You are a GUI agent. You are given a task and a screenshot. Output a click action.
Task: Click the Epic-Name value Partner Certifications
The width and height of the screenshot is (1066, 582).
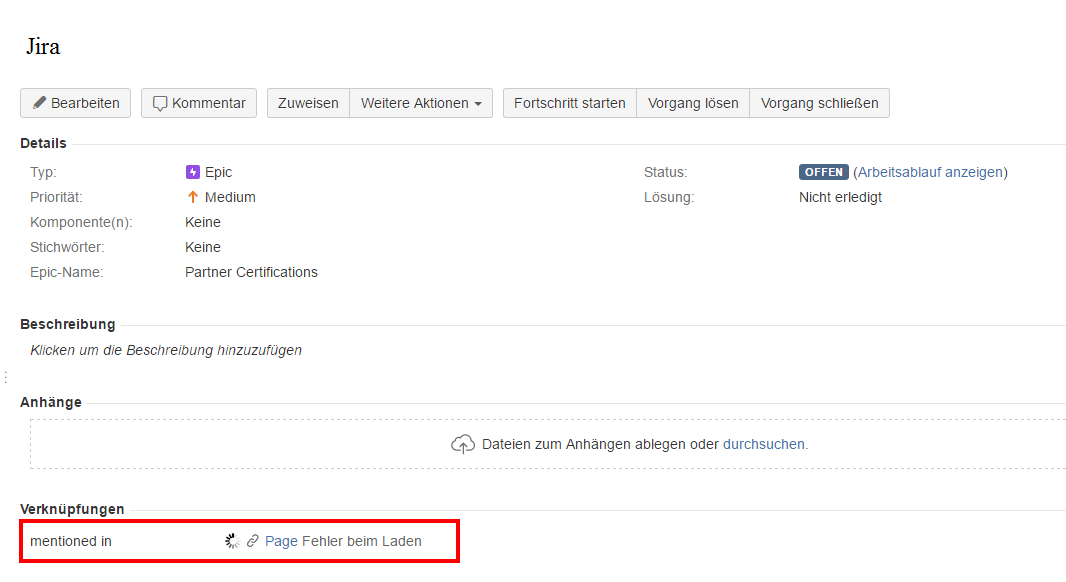(x=251, y=272)
